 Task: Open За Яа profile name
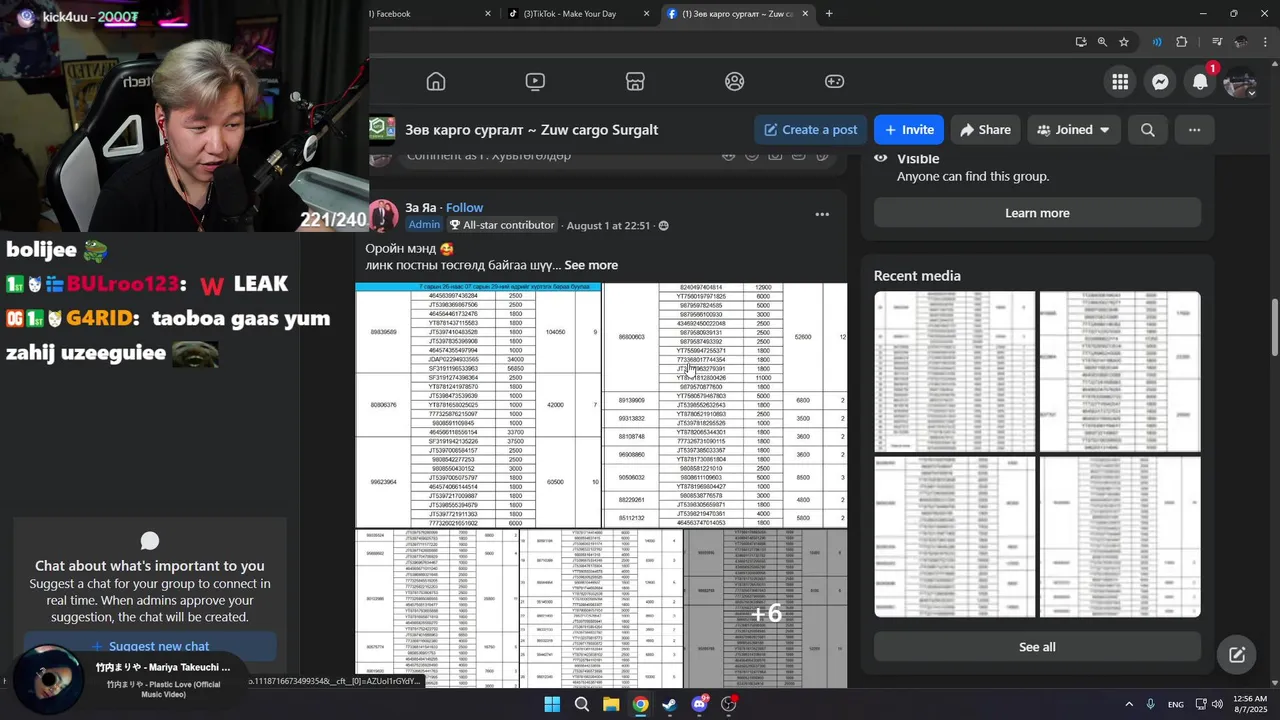click(x=421, y=208)
